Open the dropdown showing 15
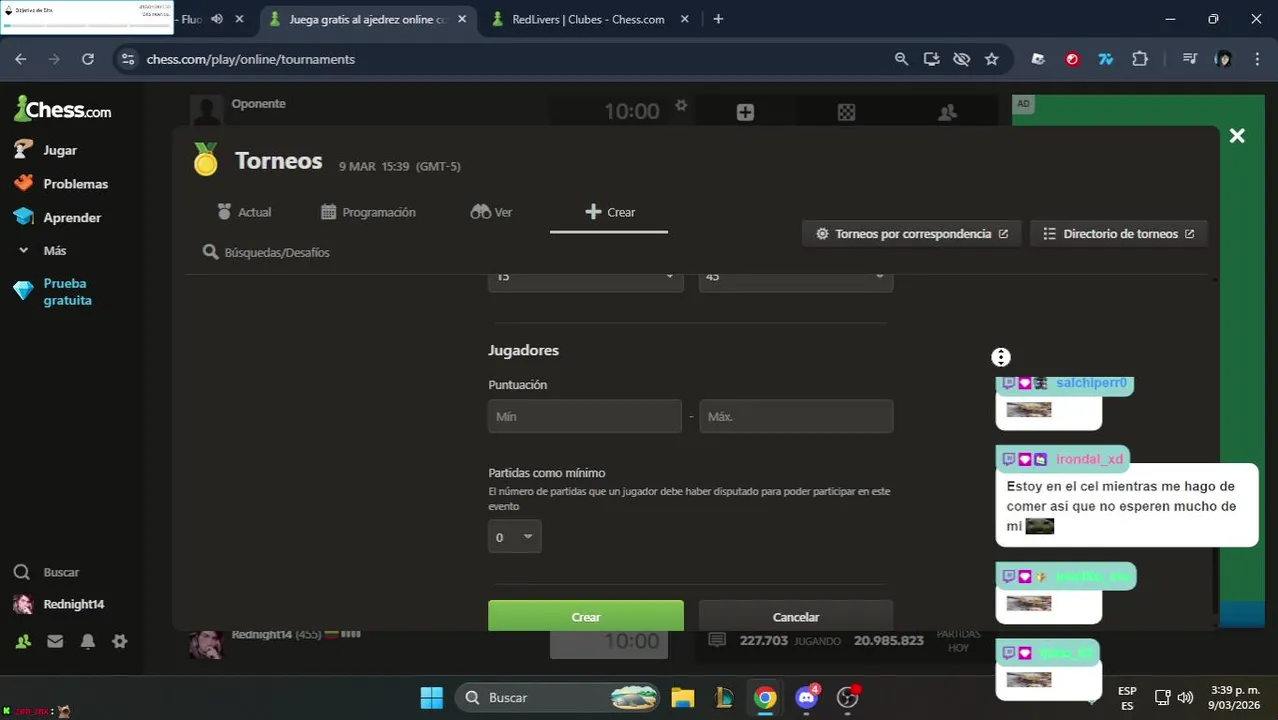 click(585, 278)
